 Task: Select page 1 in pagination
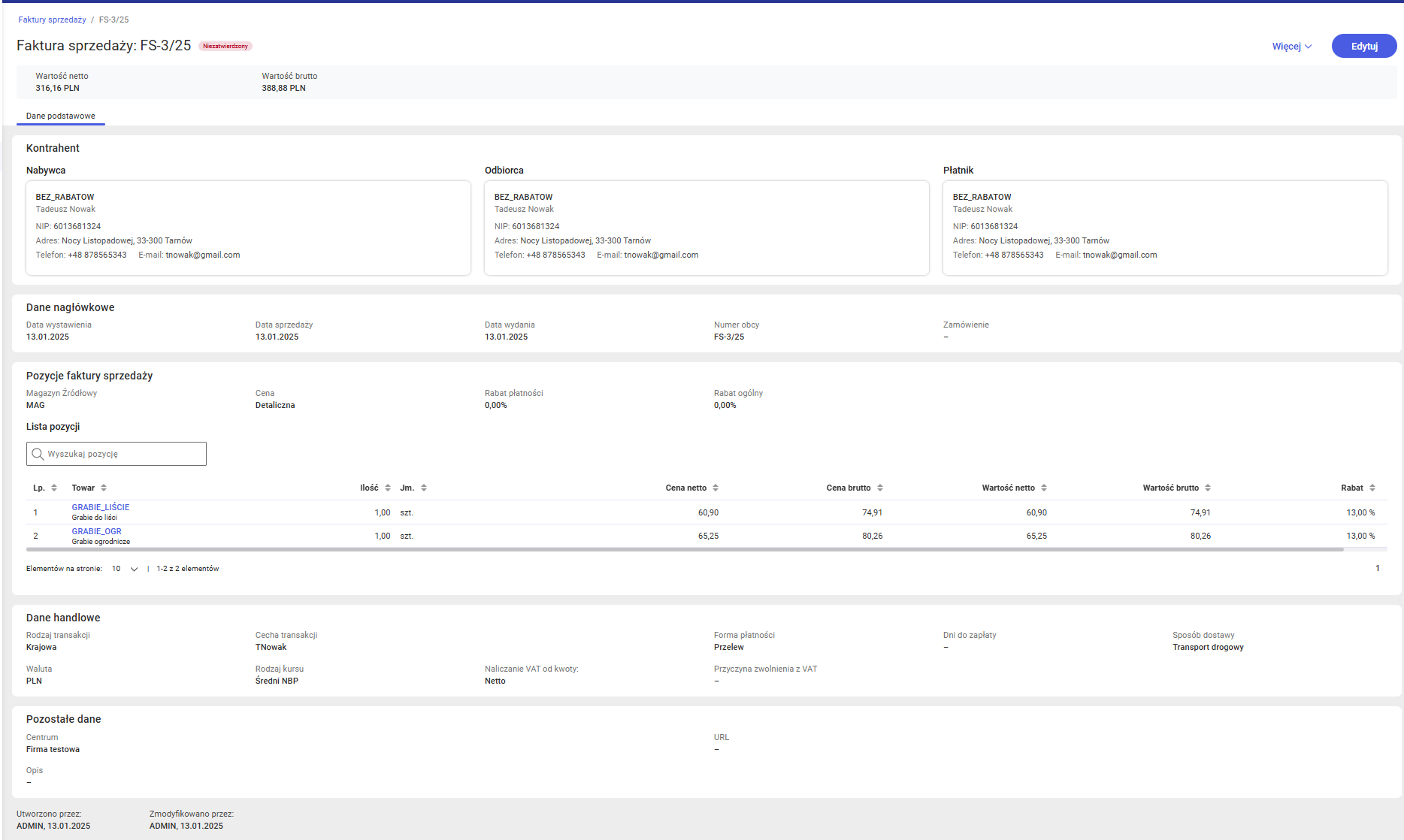[x=1377, y=569]
